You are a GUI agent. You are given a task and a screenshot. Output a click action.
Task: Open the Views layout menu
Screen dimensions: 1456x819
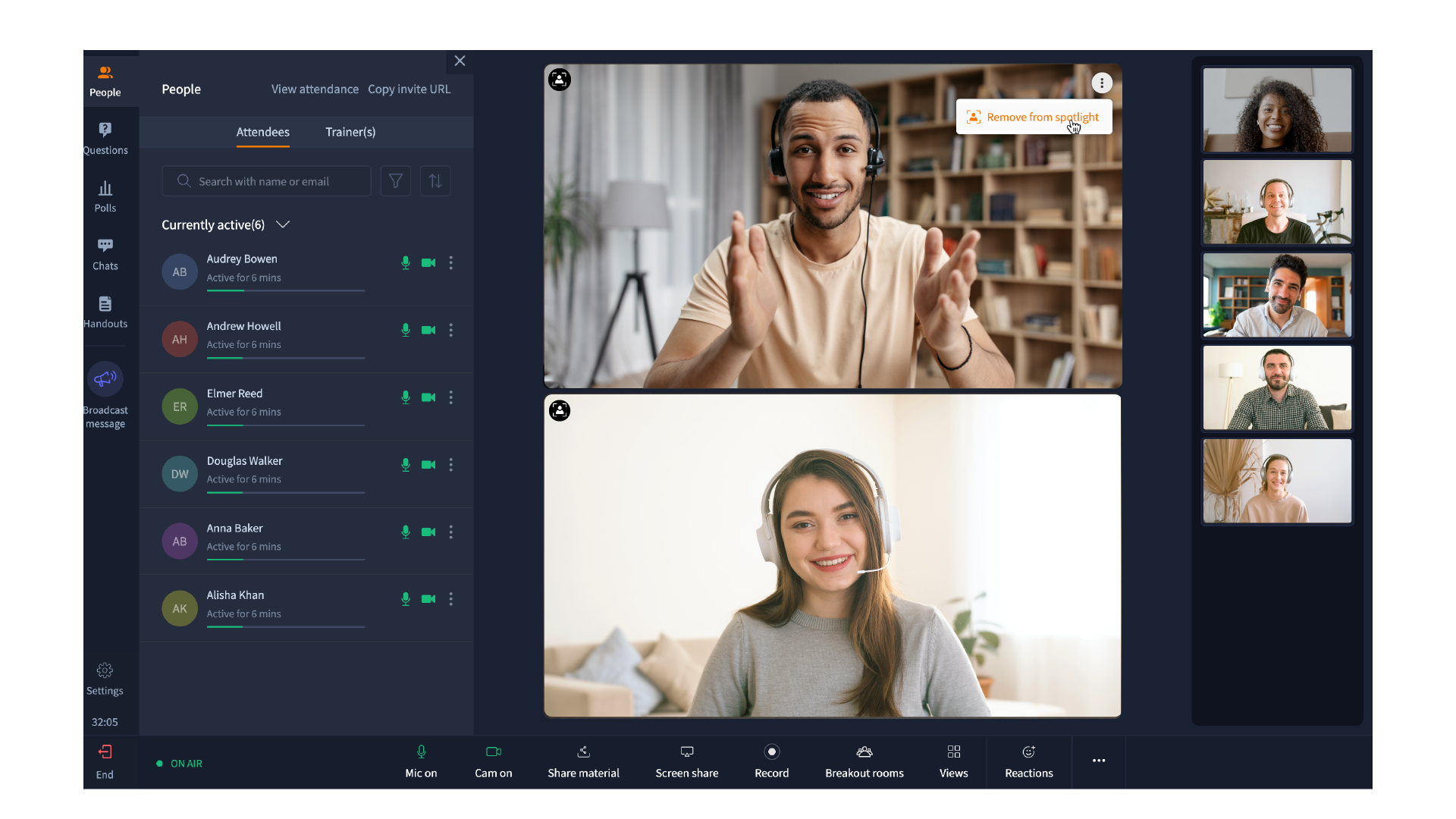pyautogui.click(x=954, y=762)
